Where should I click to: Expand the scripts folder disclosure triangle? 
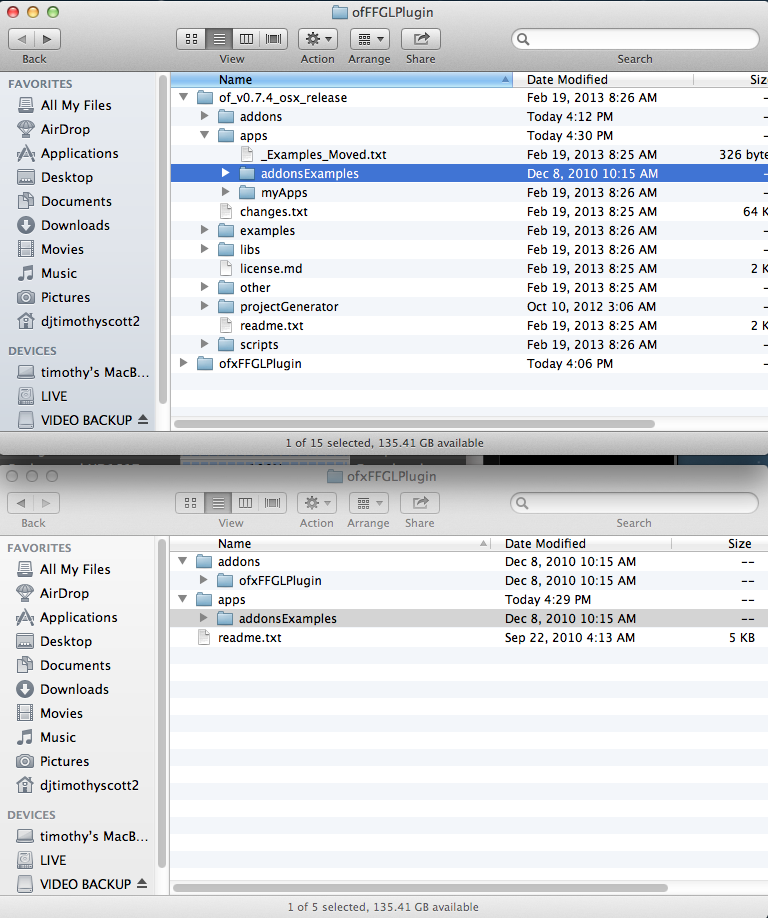205,345
